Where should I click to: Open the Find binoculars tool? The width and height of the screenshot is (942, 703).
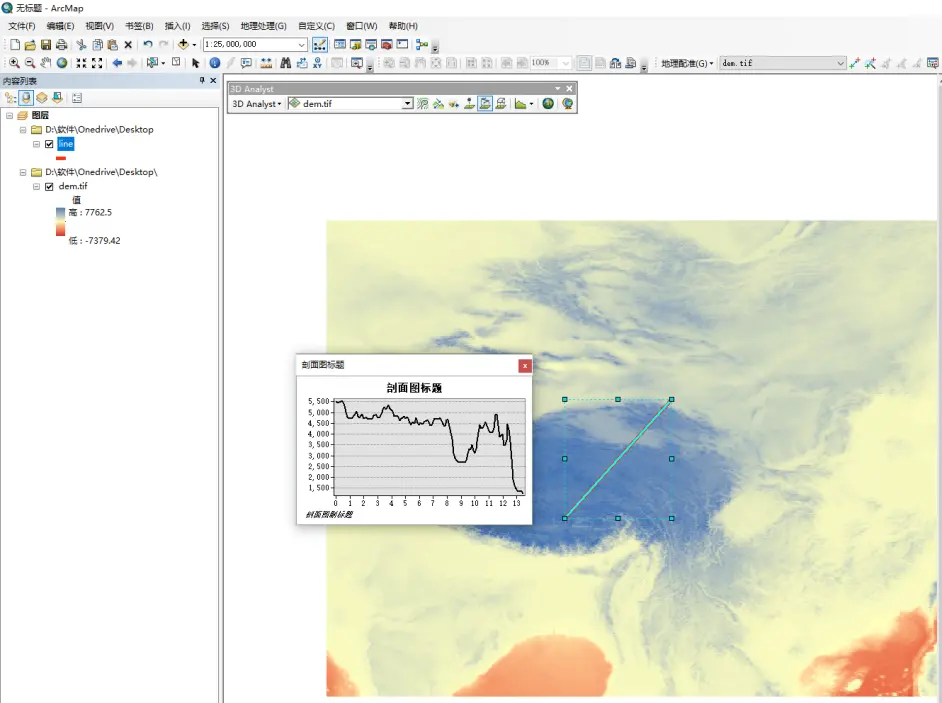click(284, 62)
